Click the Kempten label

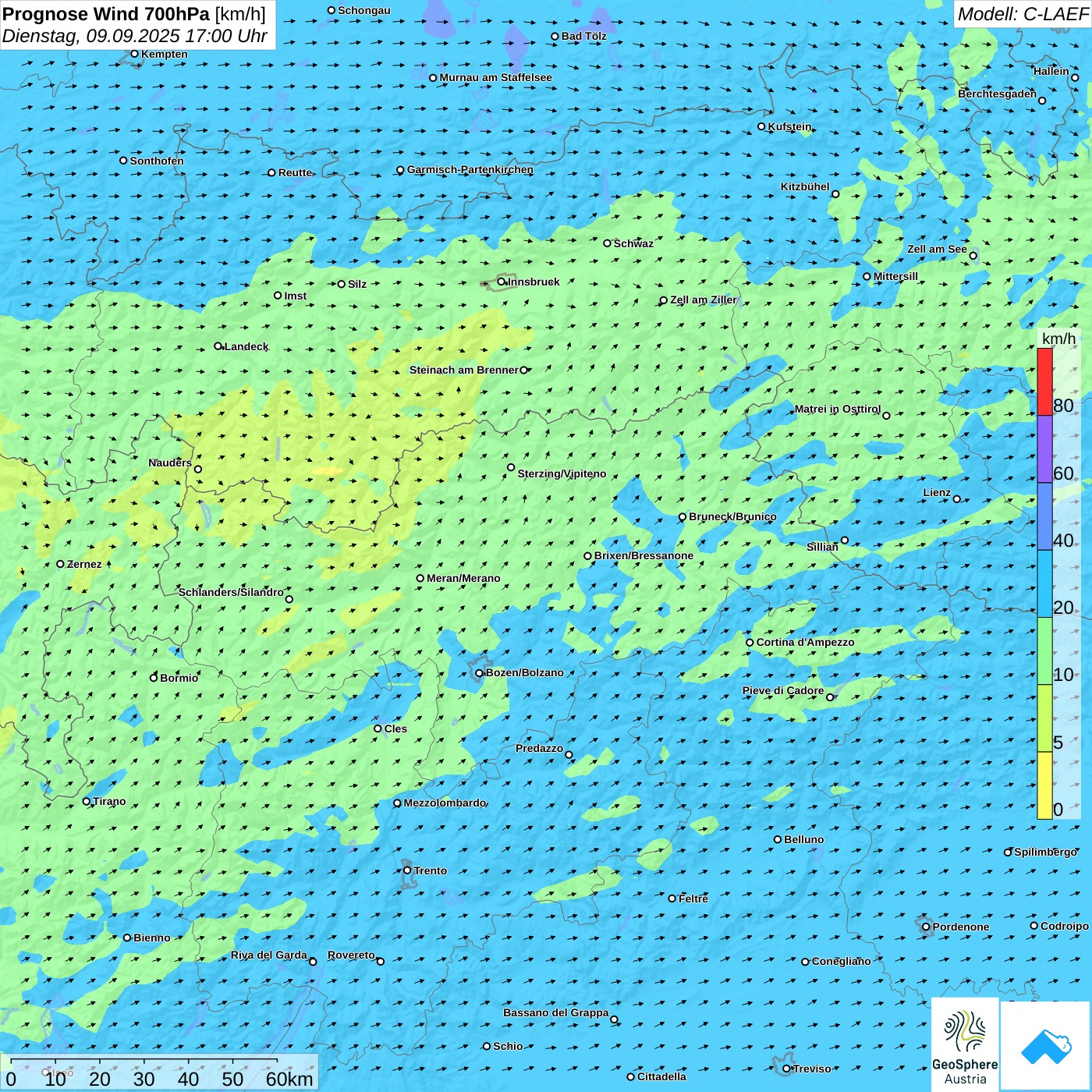click(x=164, y=54)
